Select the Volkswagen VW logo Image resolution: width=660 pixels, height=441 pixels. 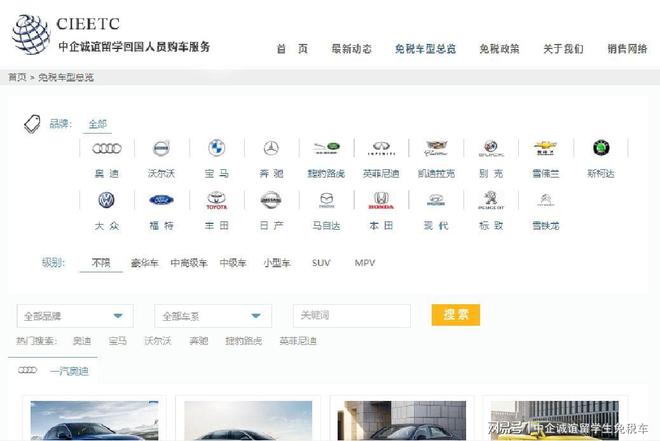[106, 200]
